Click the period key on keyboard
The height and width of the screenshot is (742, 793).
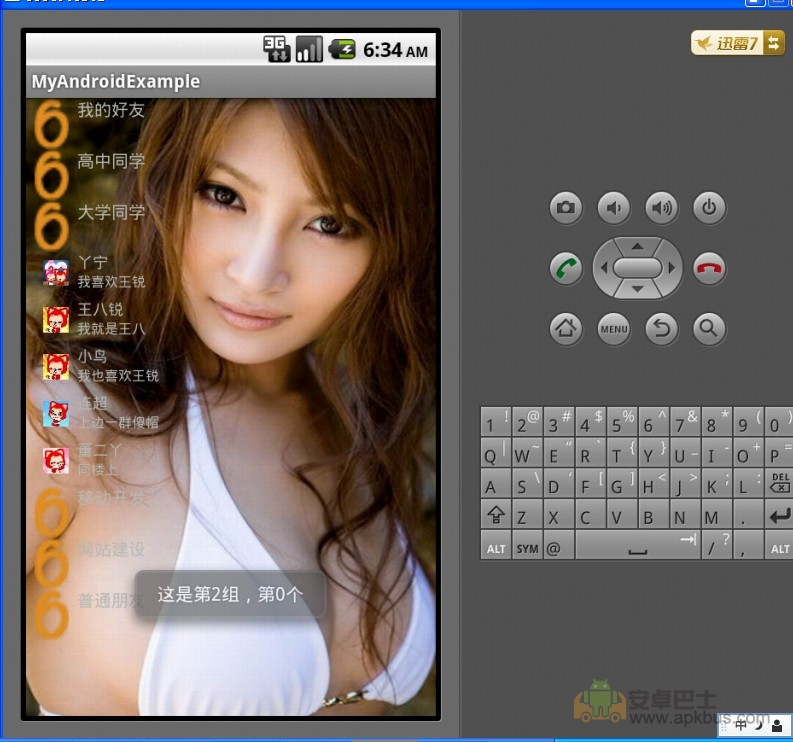click(748, 514)
